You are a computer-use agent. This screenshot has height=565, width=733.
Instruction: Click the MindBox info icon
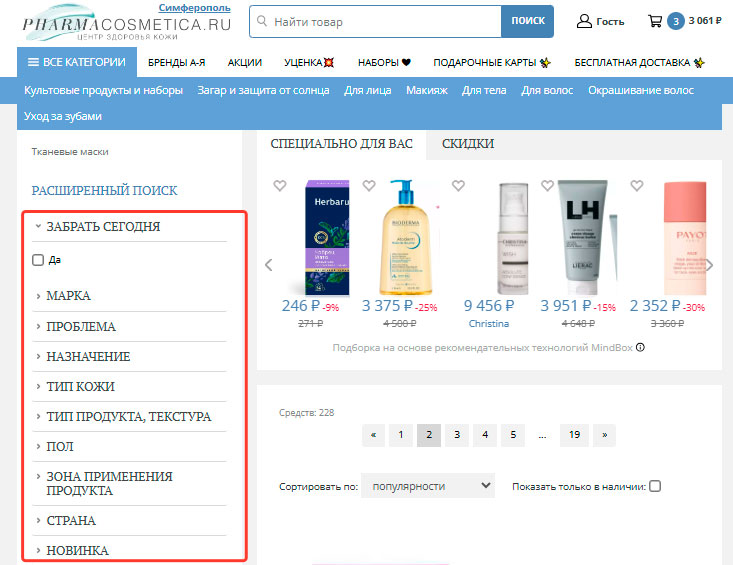640,347
